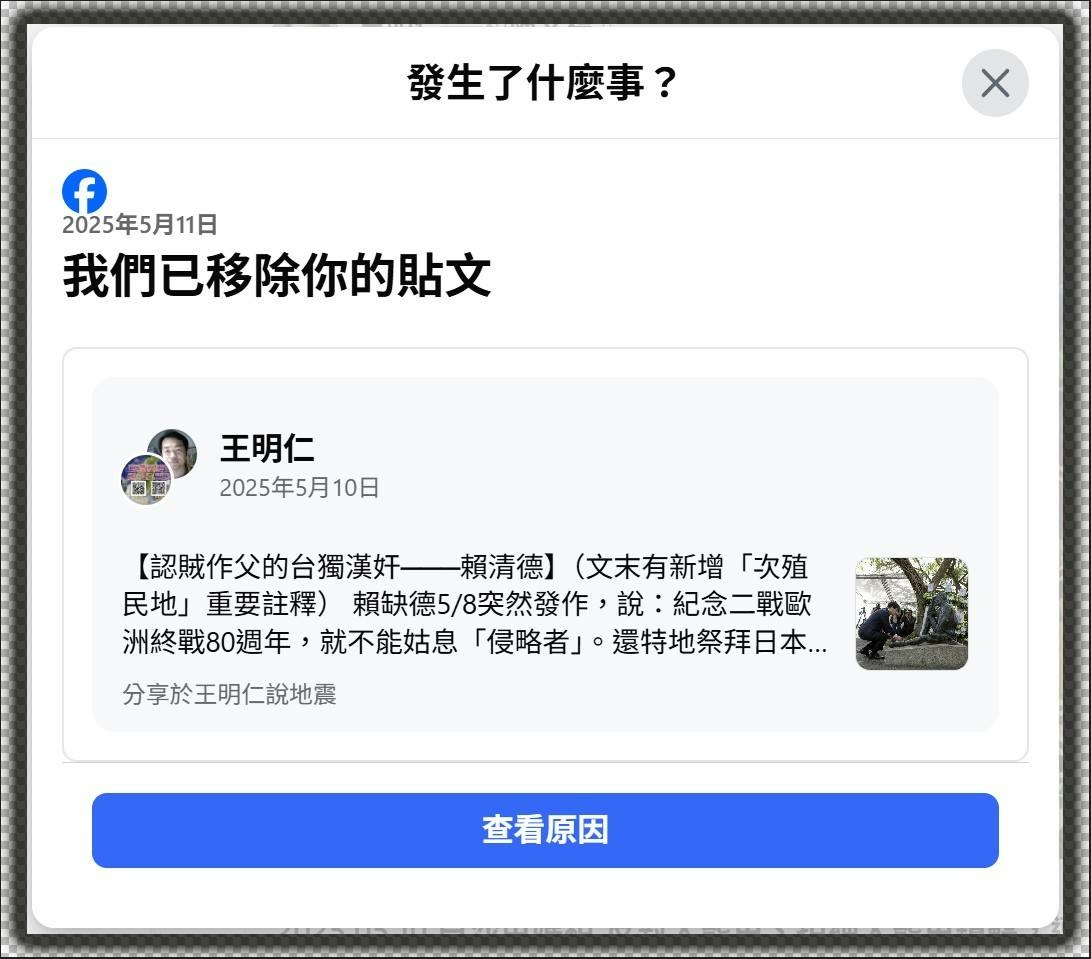The height and width of the screenshot is (959, 1091).
Task: Click the small group avatar with QR code
Action: click(145, 479)
